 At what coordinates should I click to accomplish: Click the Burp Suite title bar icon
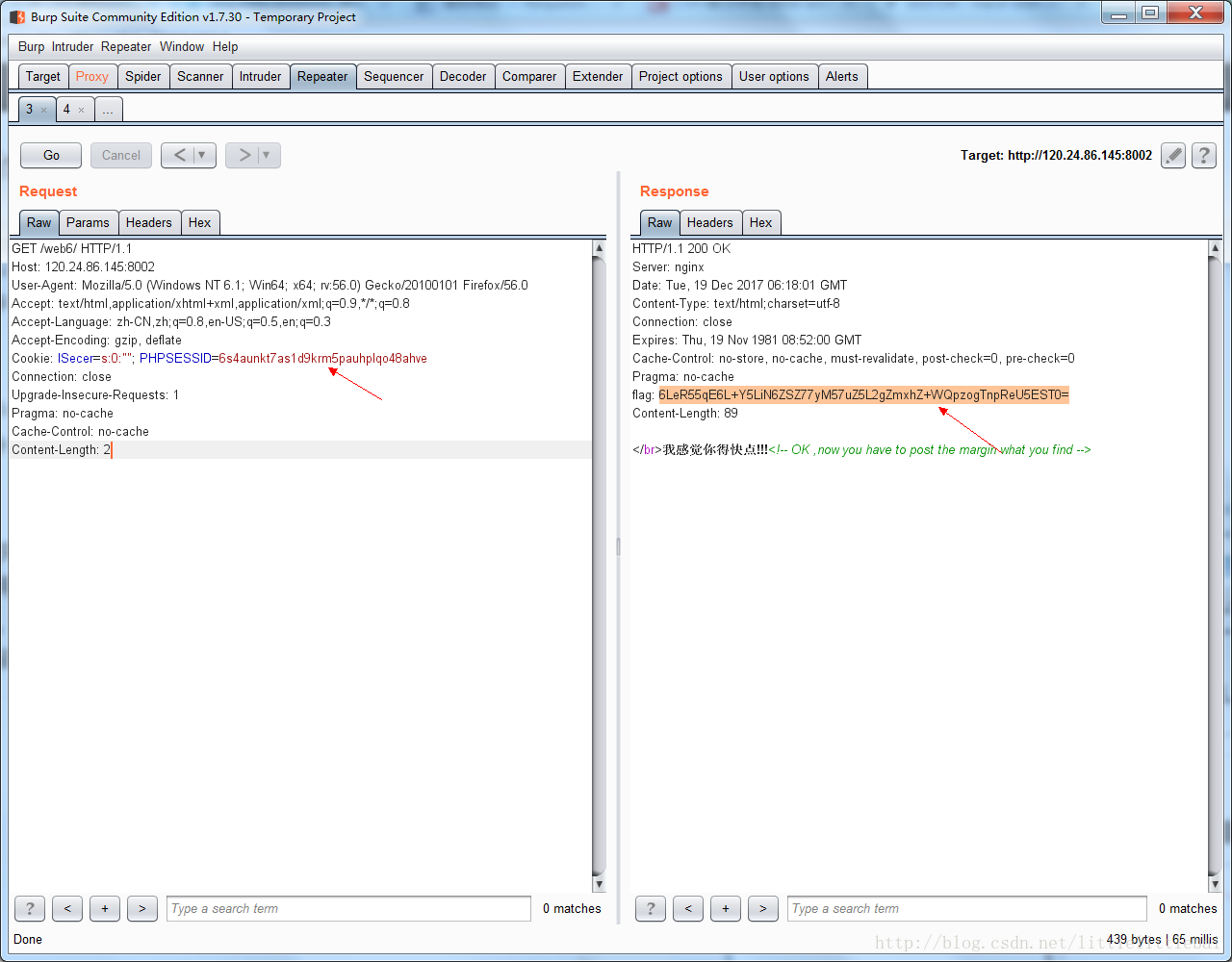click(17, 16)
